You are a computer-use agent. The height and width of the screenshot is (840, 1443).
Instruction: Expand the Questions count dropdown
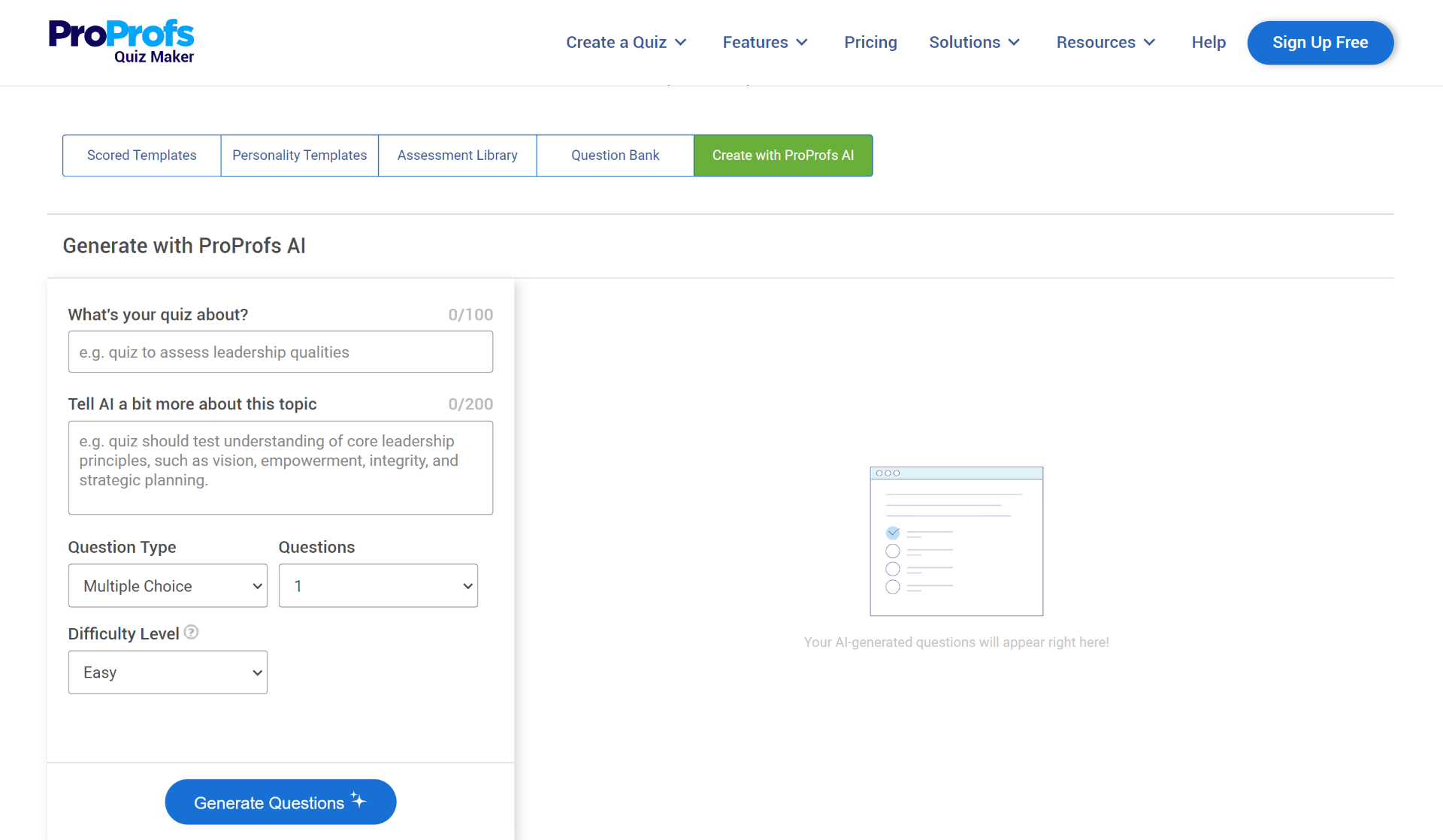(x=378, y=586)
